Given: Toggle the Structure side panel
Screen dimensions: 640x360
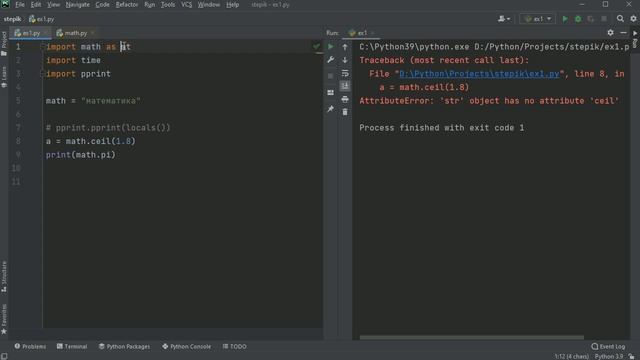Looking at the screenshot, I should [4, 276].
